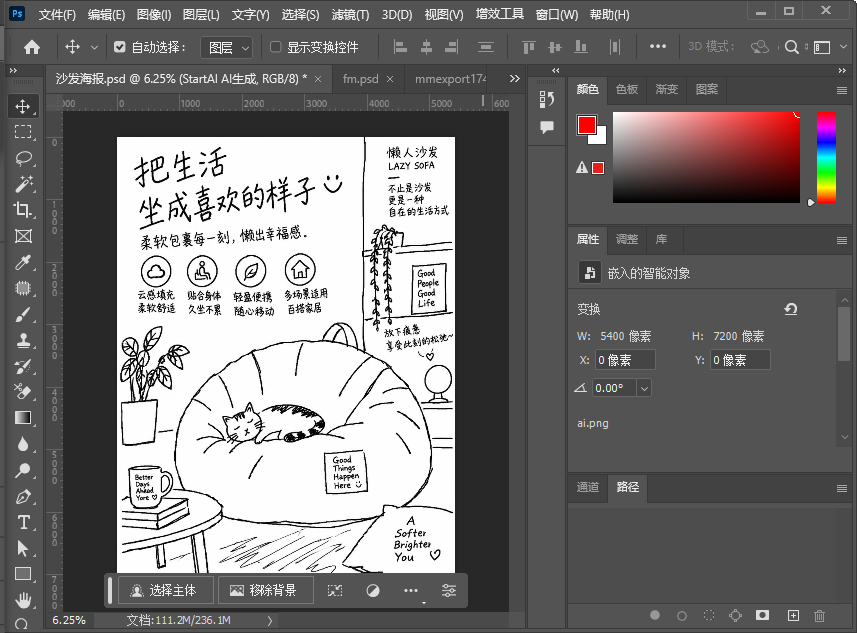The width and height of the screenshot is (857, 633).
Task: Open the 文件(F) menu
Action: (x=57, y=15)
